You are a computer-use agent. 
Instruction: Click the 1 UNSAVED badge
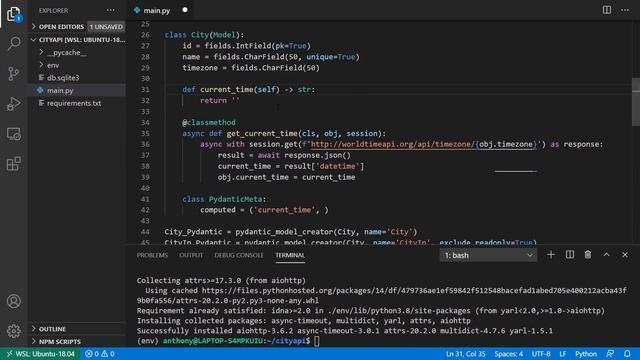pos(106,27)
